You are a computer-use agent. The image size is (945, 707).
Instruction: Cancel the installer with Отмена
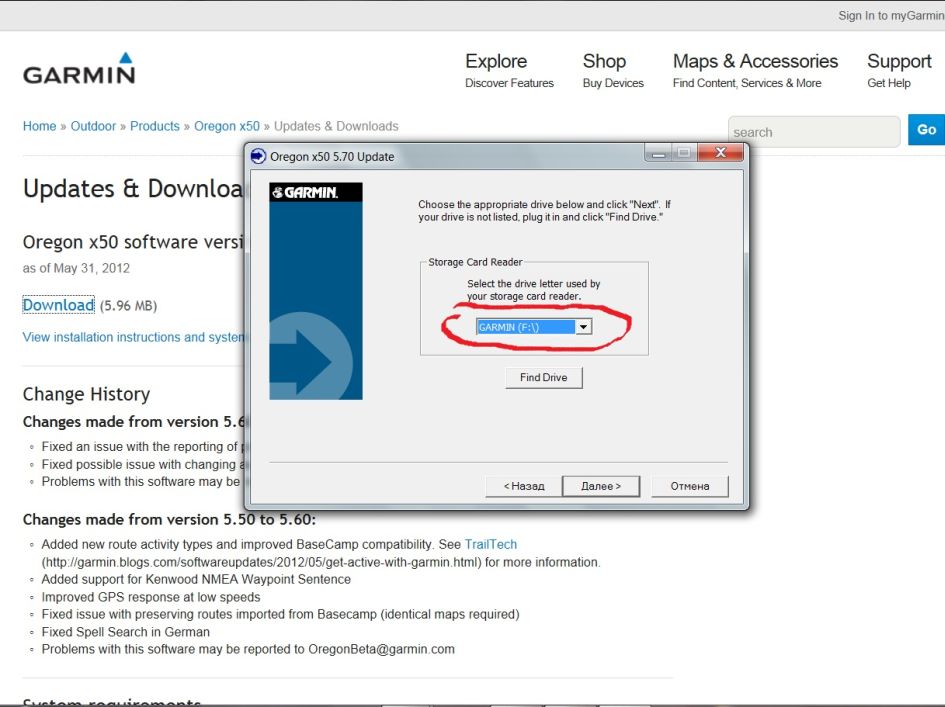click(690, 486)
